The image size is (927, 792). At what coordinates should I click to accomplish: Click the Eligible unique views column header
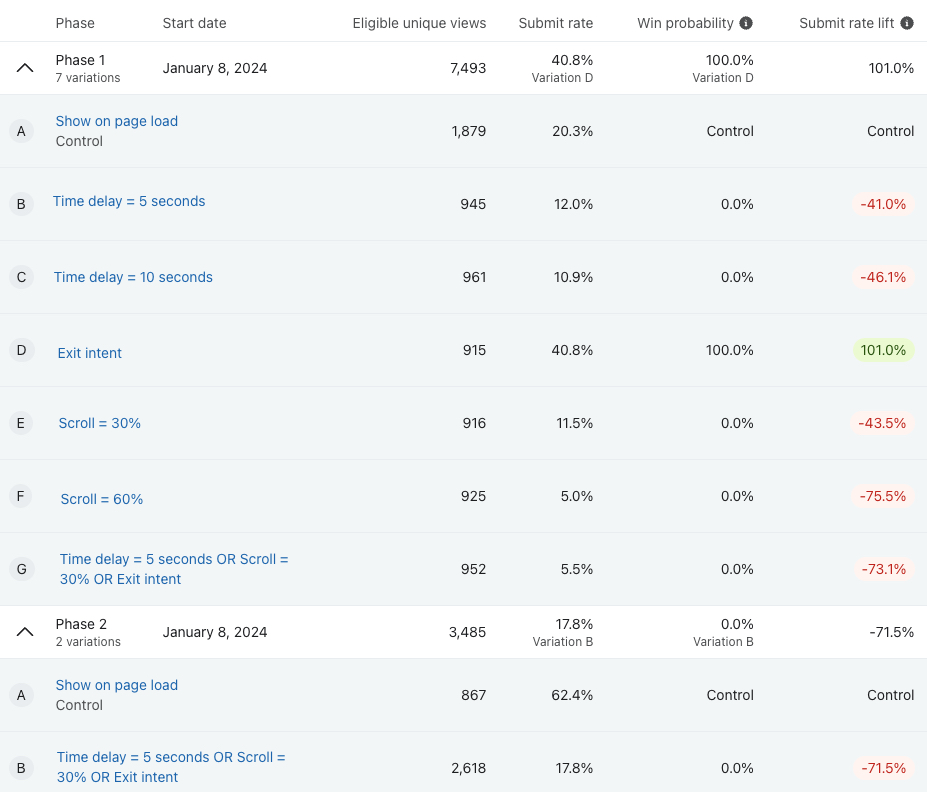pos(419,22)
